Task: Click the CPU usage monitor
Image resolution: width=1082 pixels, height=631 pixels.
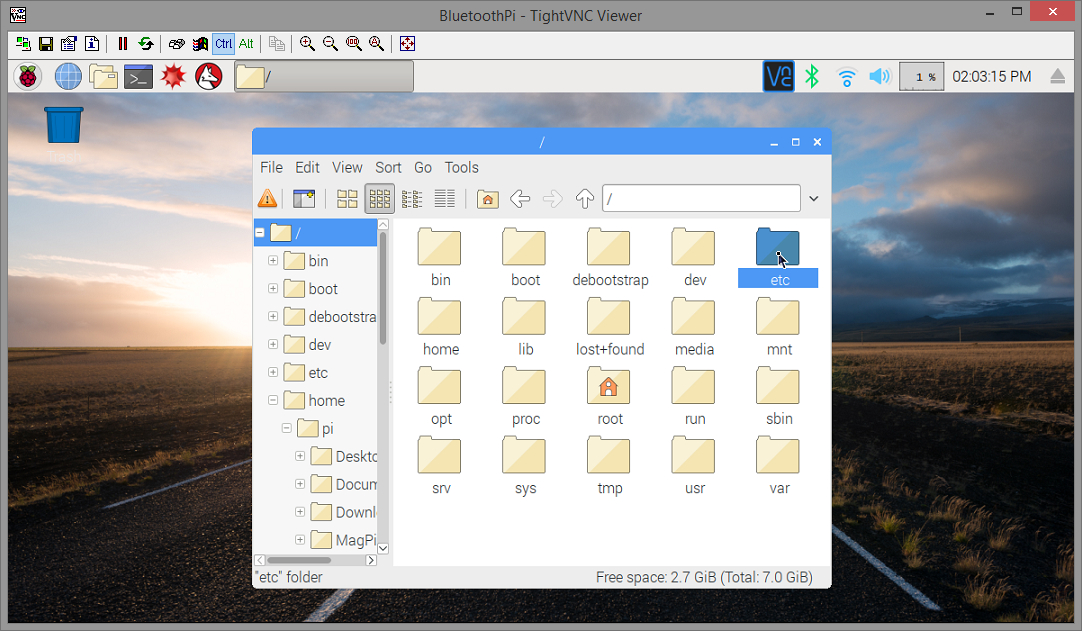Action: coord(922,77)
